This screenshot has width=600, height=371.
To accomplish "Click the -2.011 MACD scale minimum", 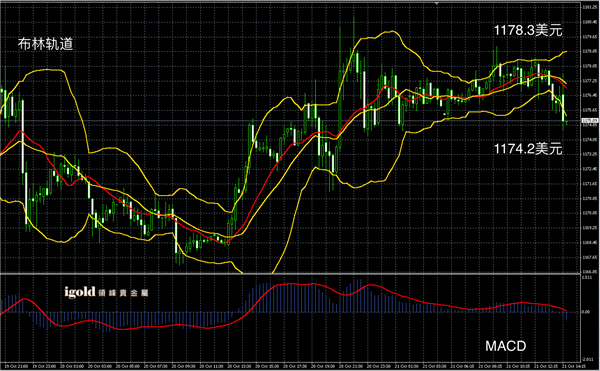I will coord(587,360).
